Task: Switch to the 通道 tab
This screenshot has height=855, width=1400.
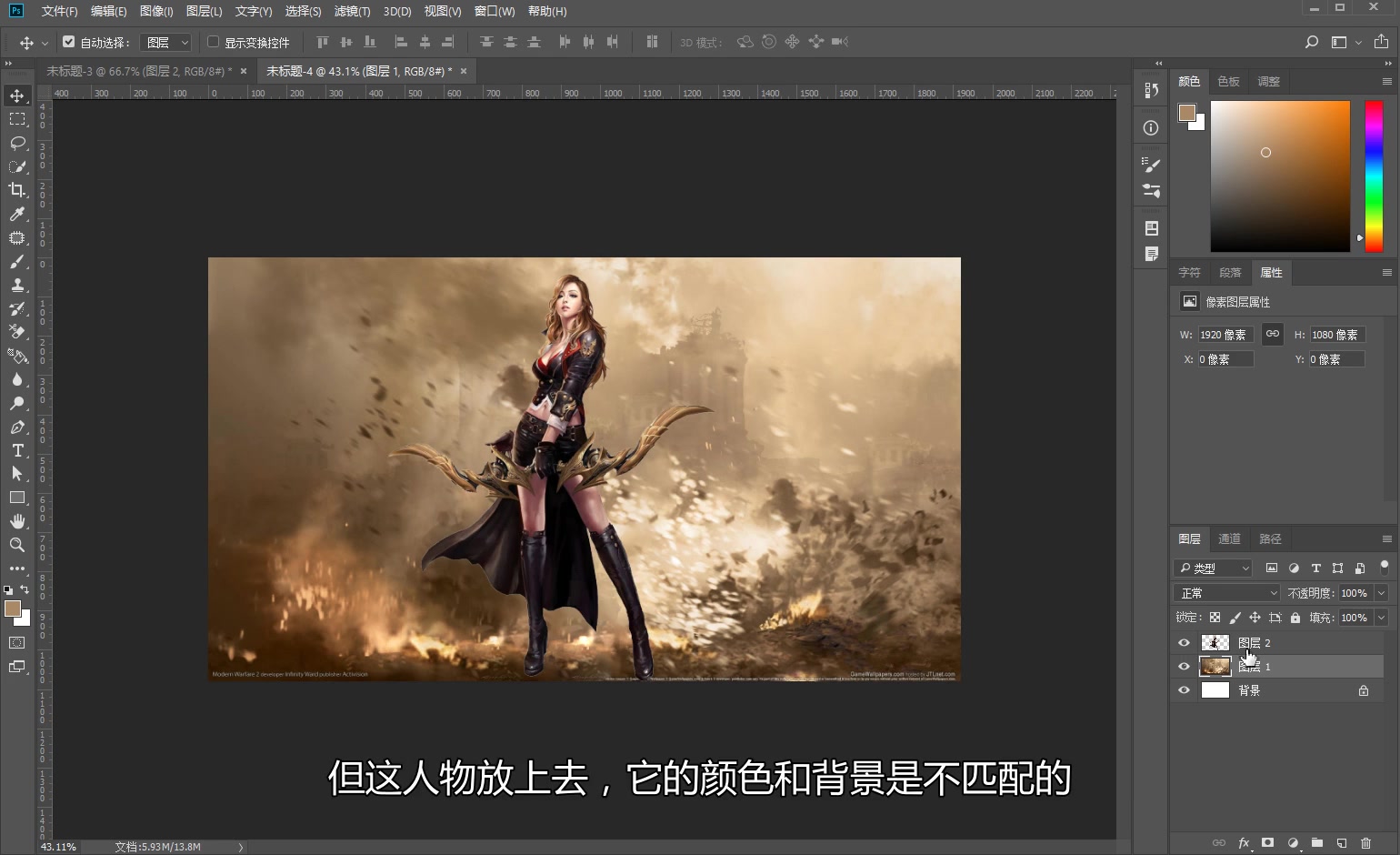Action: pyautogui.click(x=1229, y=539)
